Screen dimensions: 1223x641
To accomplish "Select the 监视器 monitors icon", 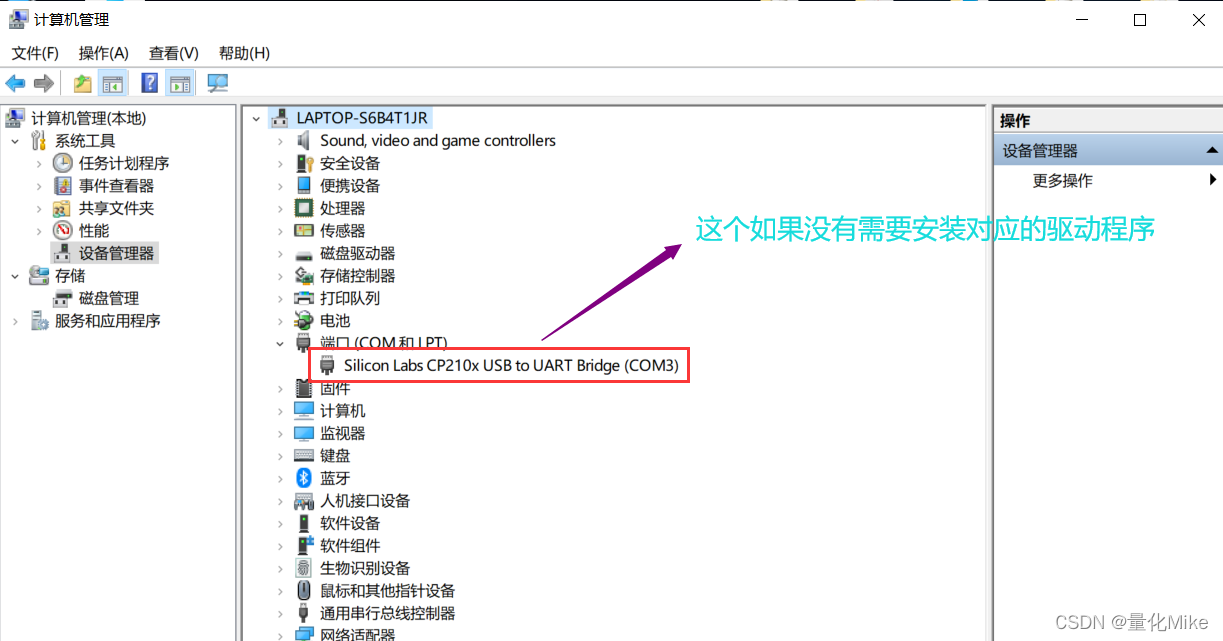I will click(x=303, y=433).
